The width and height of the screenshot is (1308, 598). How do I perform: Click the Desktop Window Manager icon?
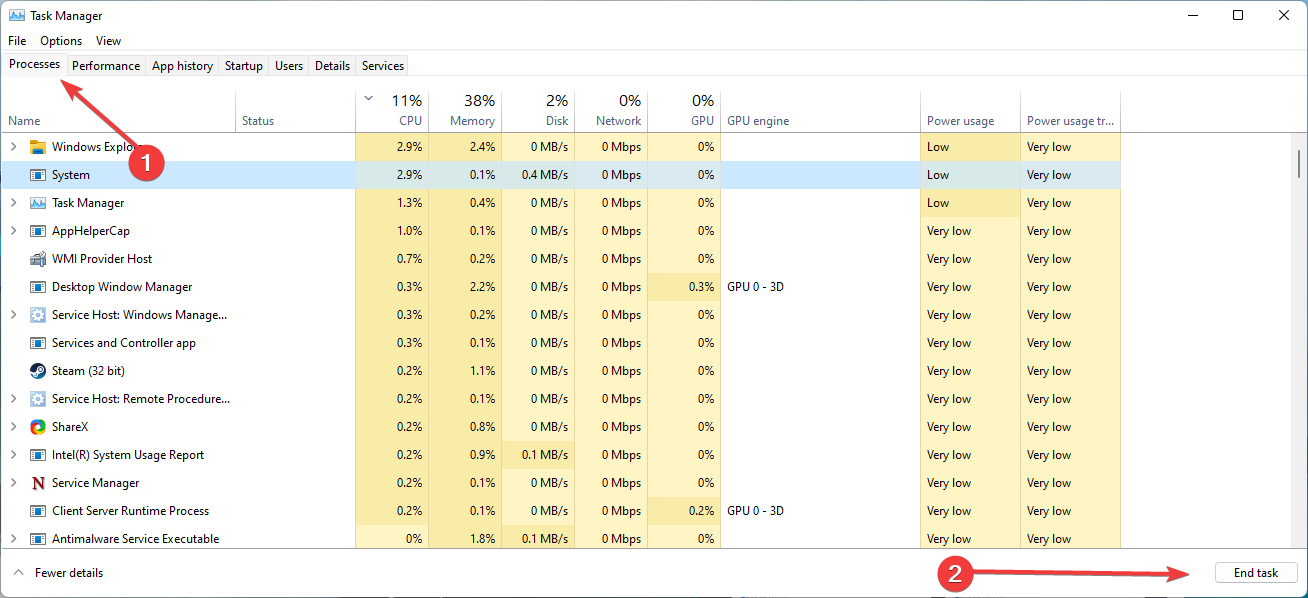coord(38,287)
